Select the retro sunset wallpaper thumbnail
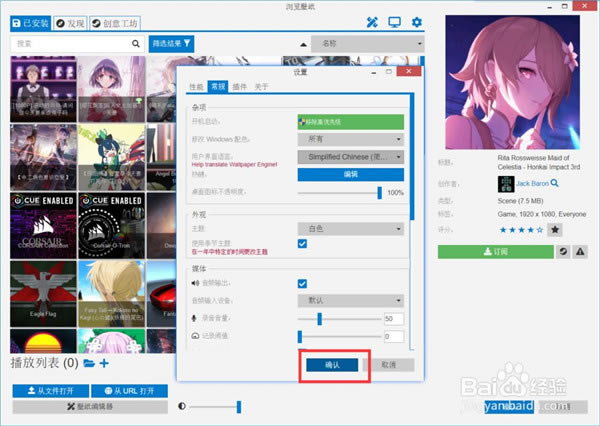The image size is (600, 426). [43, 341]
